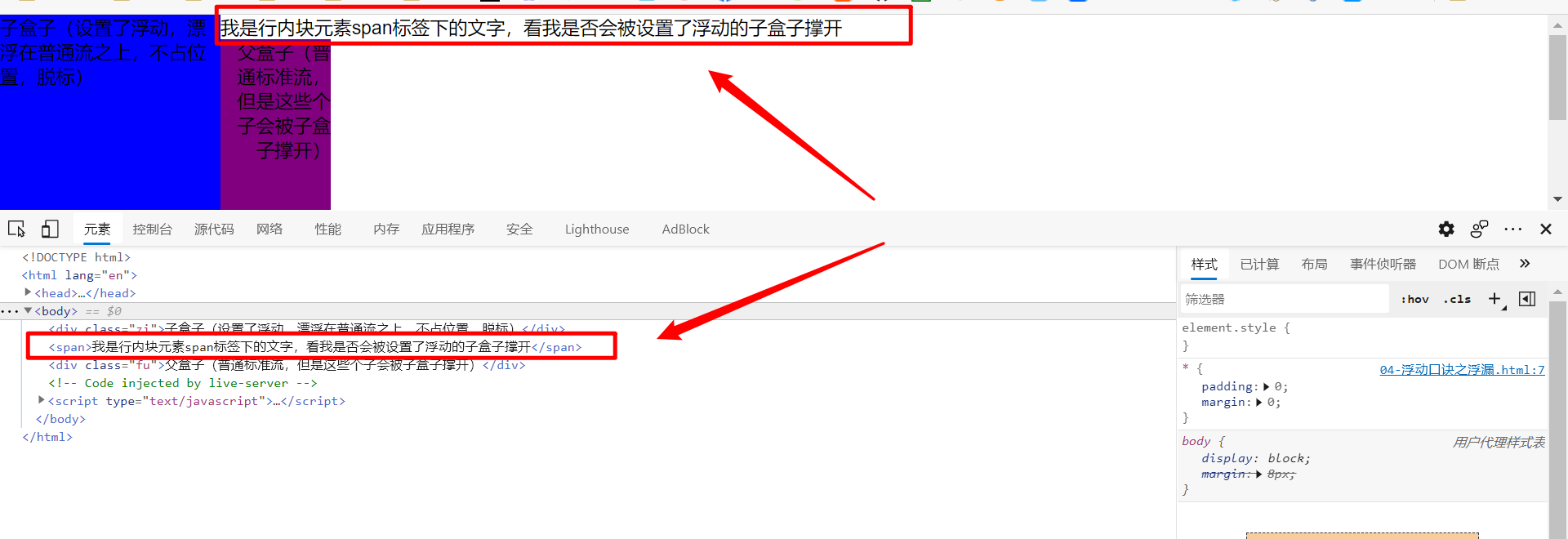Select the div class zi row
This screenshot has height=539, width=1568.
(x=306, y=329)
